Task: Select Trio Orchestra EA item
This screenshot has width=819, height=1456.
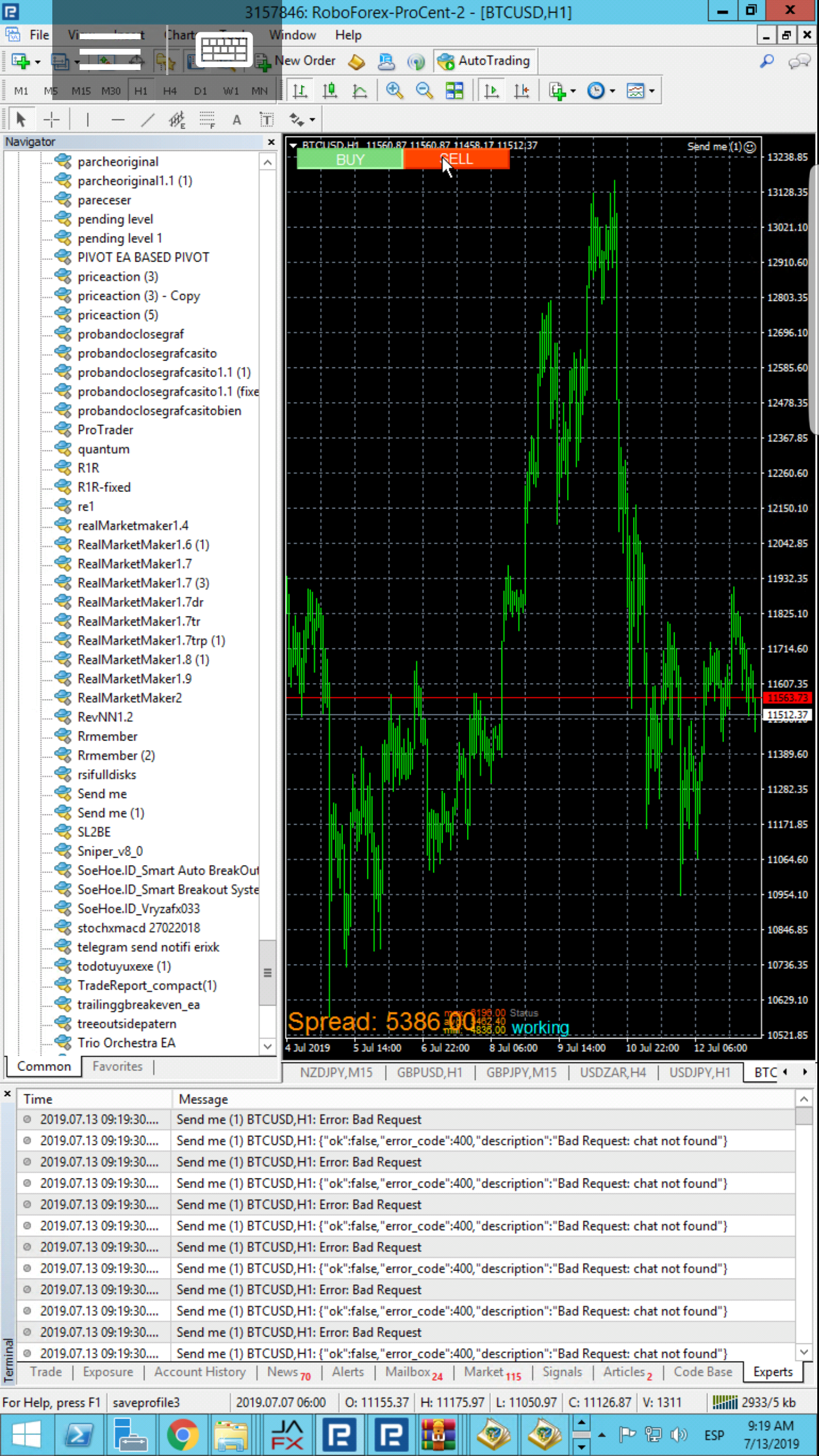Action: [126, 1043]
